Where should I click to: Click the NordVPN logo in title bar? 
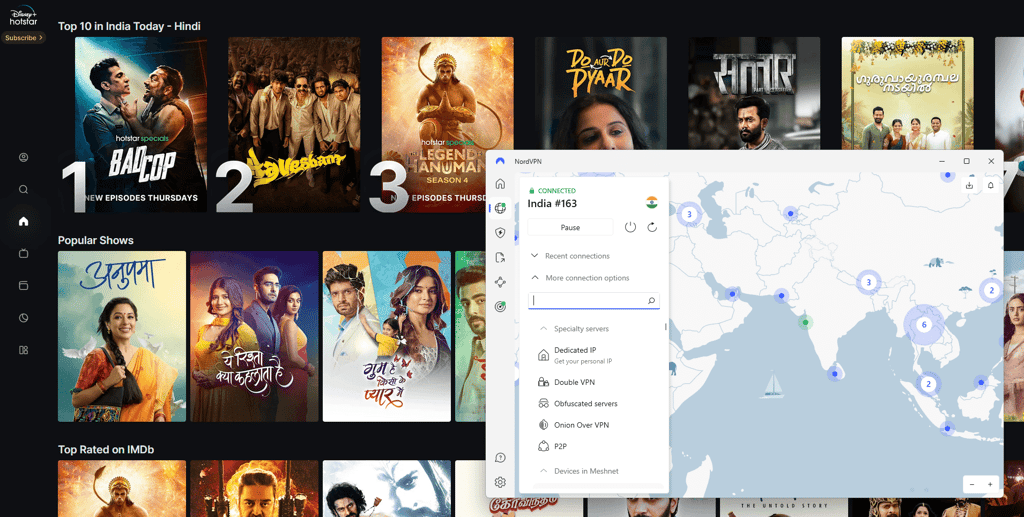coord(500,161)
